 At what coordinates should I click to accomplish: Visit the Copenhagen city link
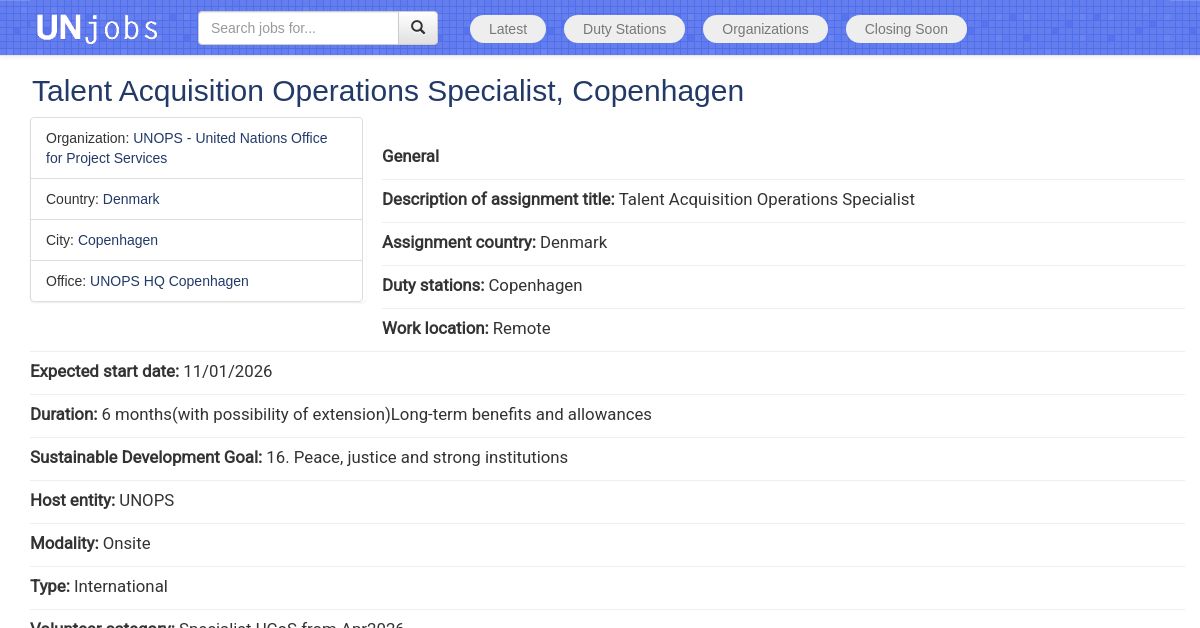click(x=118, y=240)
